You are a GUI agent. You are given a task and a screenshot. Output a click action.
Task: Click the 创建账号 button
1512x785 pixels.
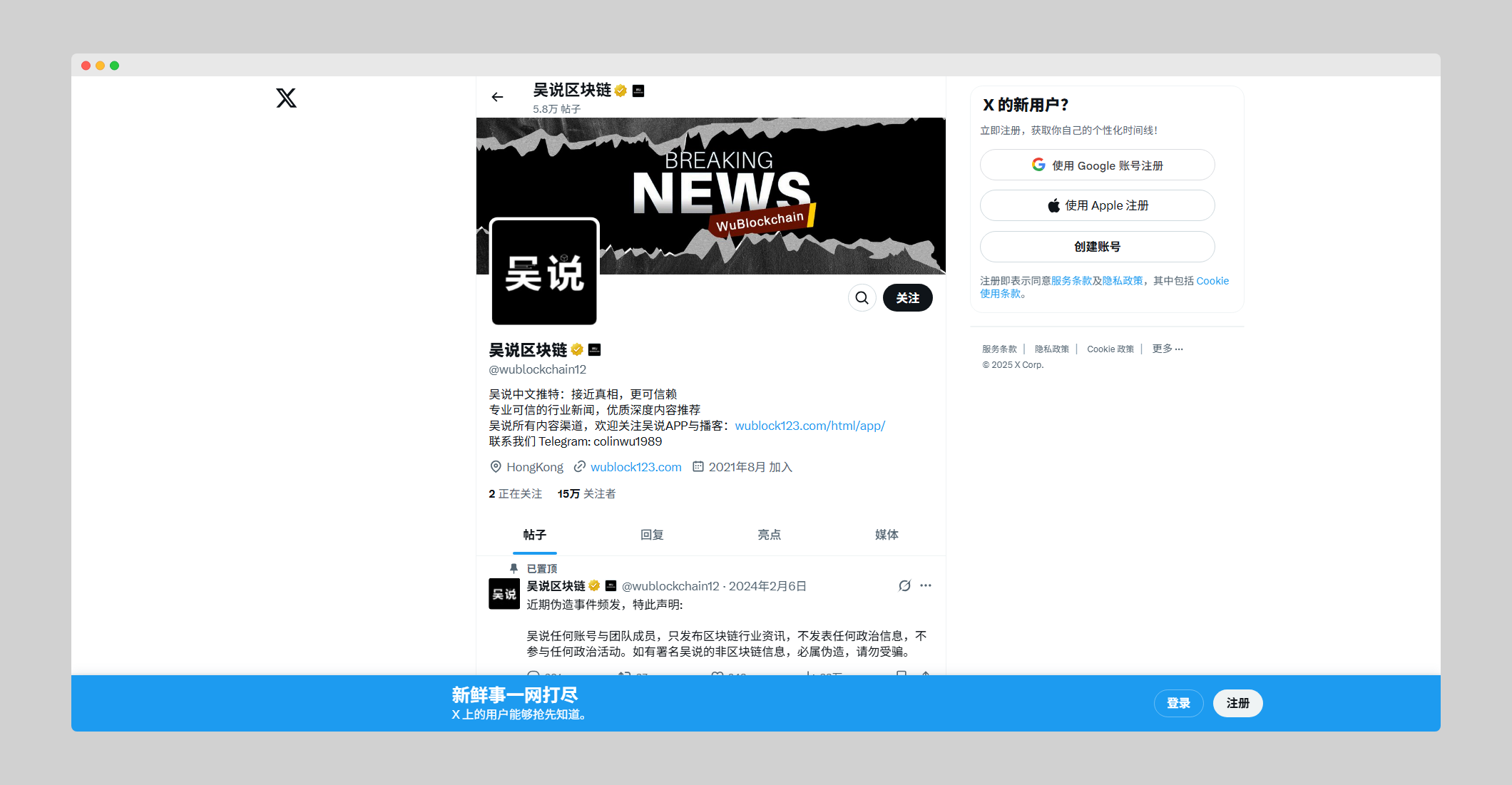(1097, 247)
